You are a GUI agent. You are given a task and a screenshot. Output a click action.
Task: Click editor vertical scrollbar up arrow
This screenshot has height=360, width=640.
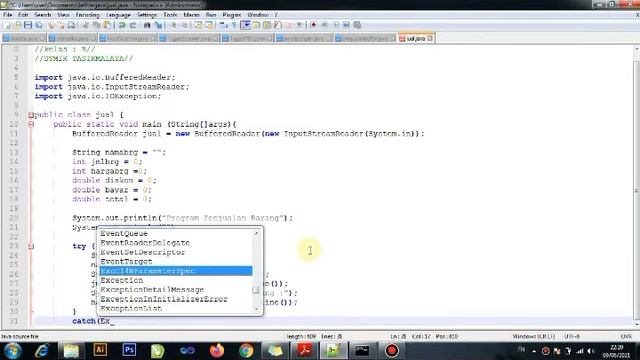637,49
